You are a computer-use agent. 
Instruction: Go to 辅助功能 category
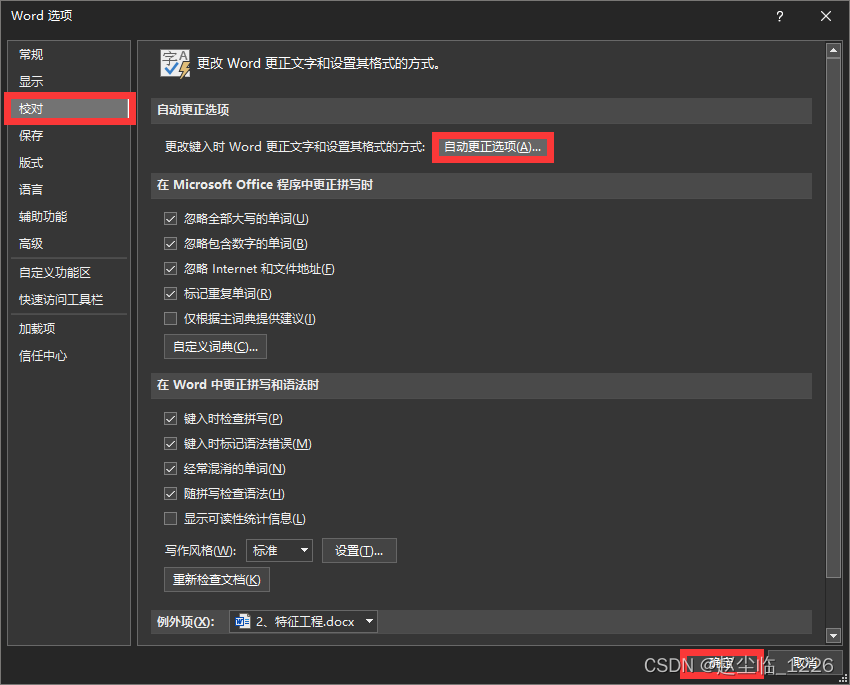pos(69,217)
